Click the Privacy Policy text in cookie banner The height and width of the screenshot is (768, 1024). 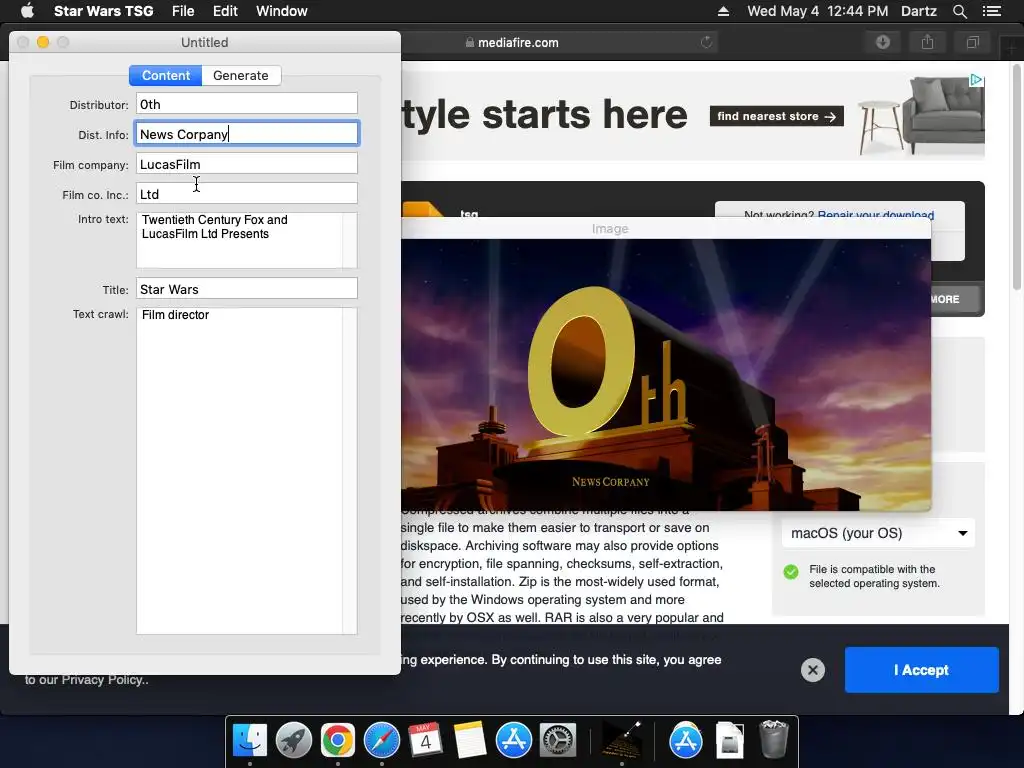104,680
